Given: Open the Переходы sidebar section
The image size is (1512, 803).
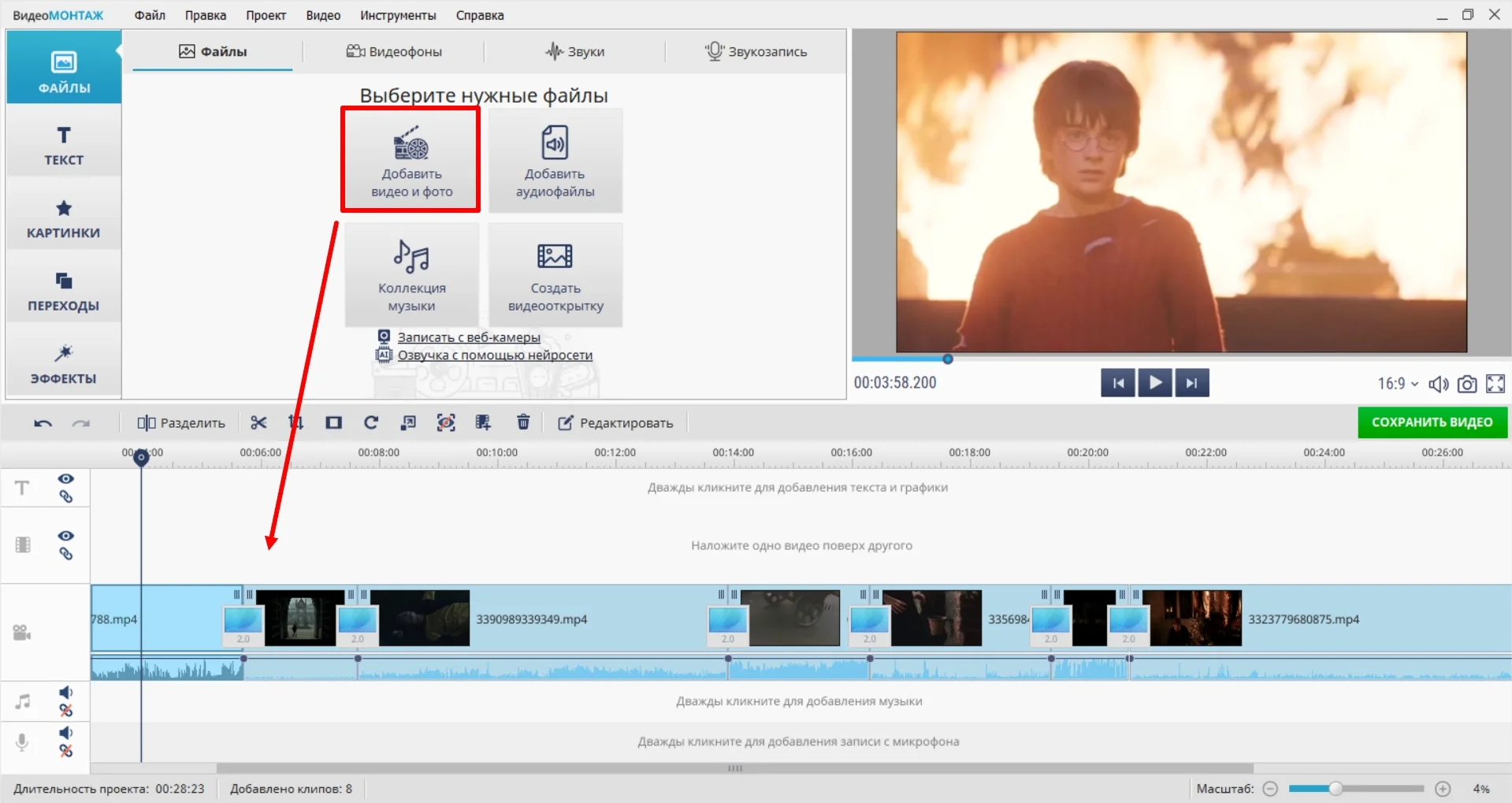Looking at the screenshot, I should point(64,292).
